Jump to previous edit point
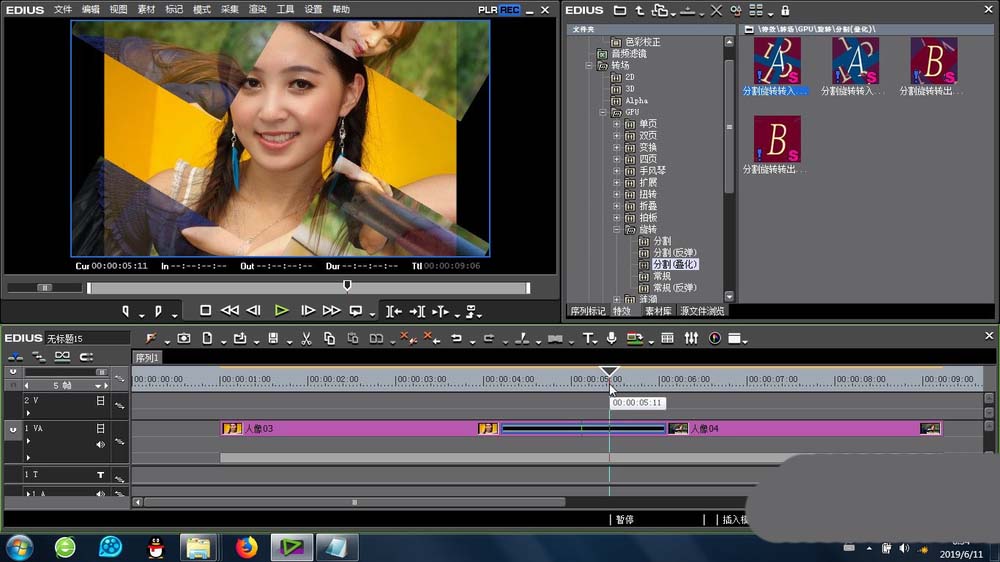Image resolution: width=1000 pixels, height=562 pixels. click(393, 311)
